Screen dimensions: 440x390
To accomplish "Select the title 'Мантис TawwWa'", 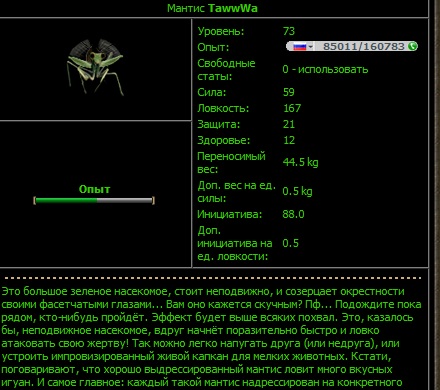I will click(x=212, y=8).
